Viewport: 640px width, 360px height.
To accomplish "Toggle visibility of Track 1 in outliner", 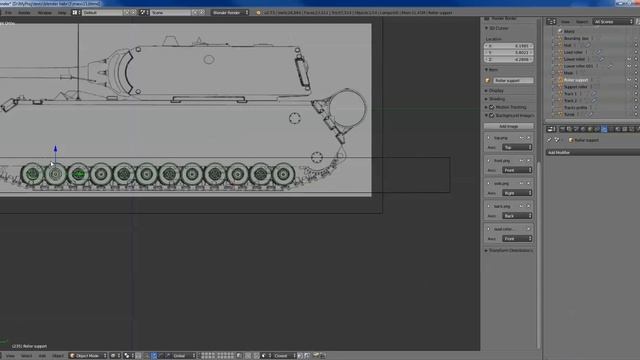I will click(629, 93).
